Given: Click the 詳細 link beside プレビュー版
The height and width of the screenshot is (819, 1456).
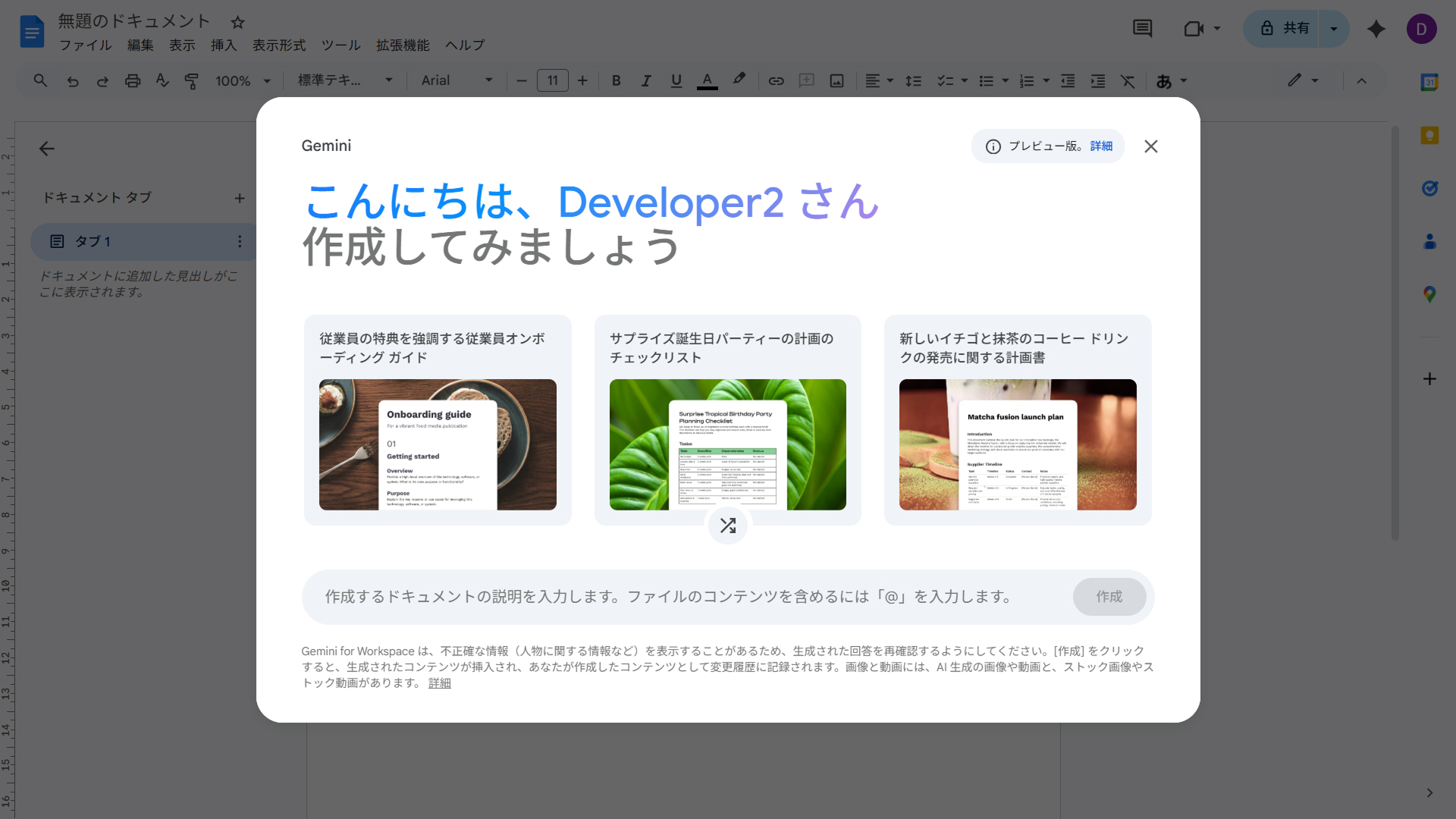Looking at the screenshot, I should point(1101,146).
